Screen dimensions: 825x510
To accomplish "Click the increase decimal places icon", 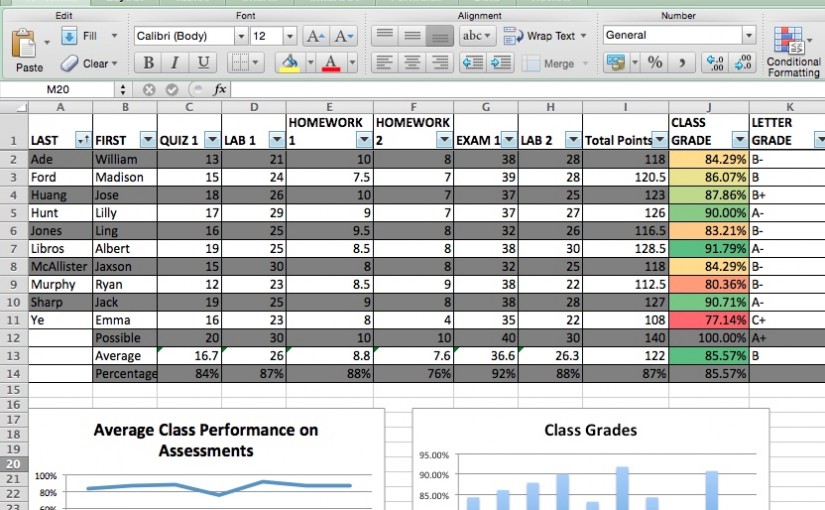I will tap(715, 62).
